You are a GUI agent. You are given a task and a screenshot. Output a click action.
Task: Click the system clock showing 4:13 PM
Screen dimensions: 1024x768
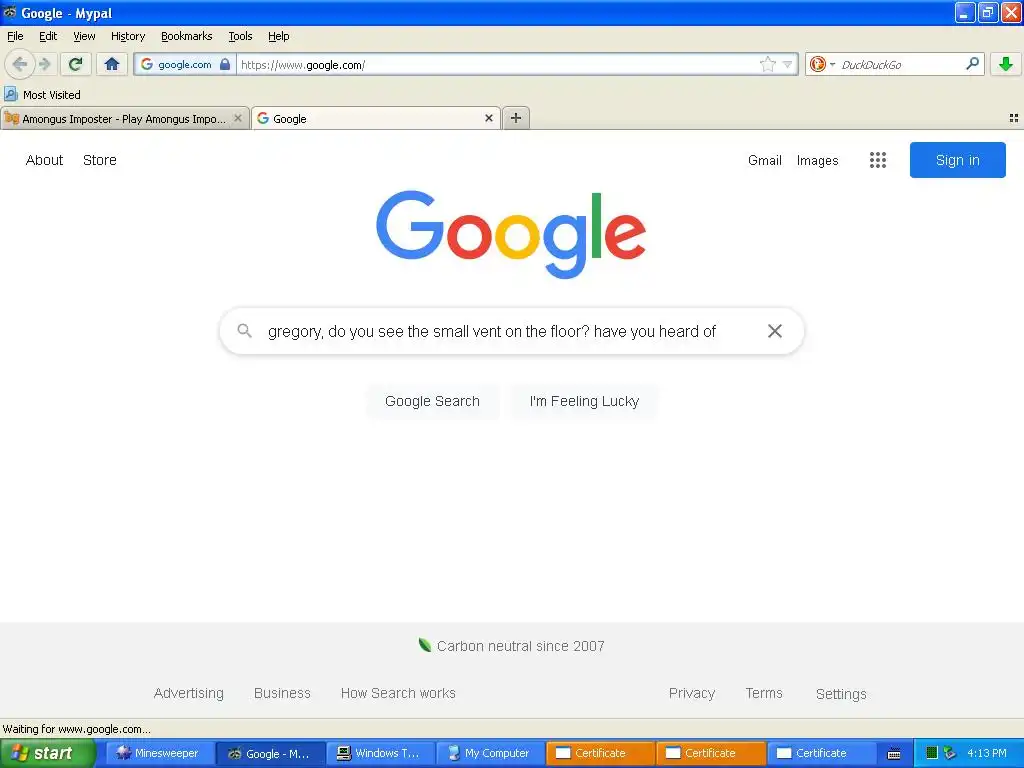987,753
